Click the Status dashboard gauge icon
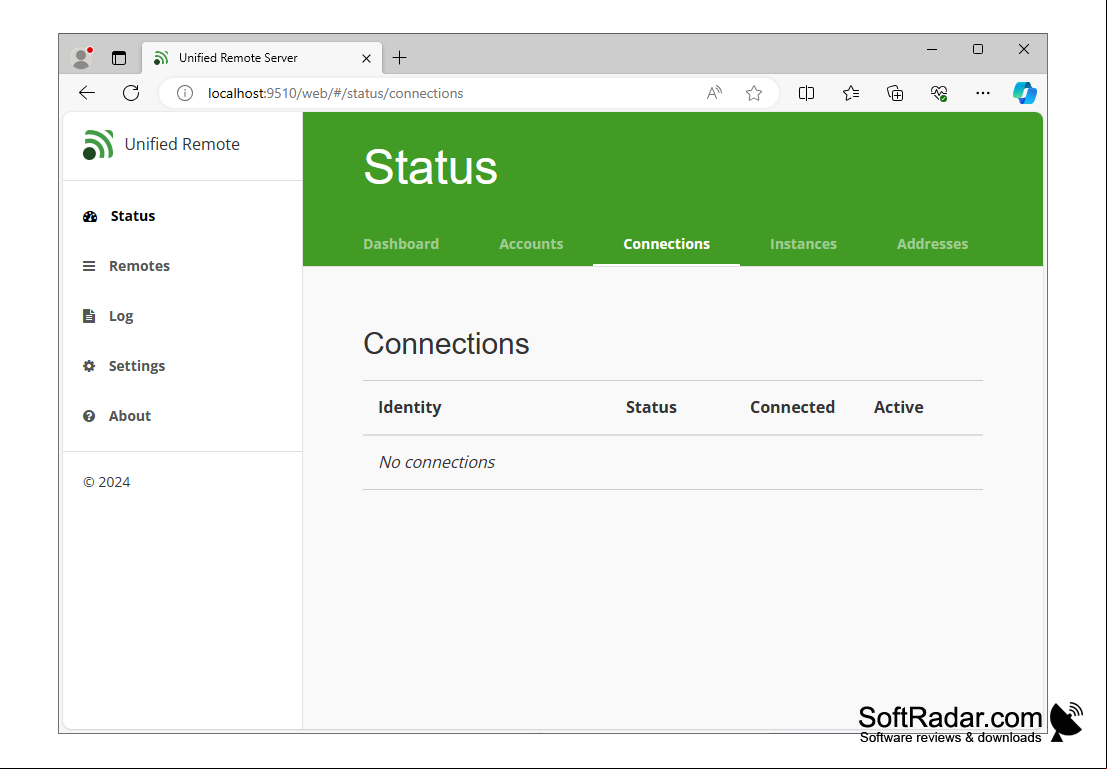 coord(90,217)
